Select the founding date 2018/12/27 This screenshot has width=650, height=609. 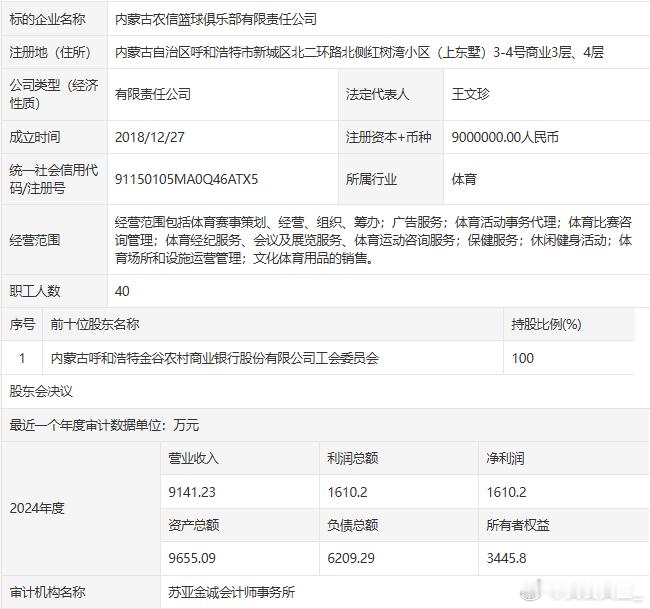[x=150, y=137]
